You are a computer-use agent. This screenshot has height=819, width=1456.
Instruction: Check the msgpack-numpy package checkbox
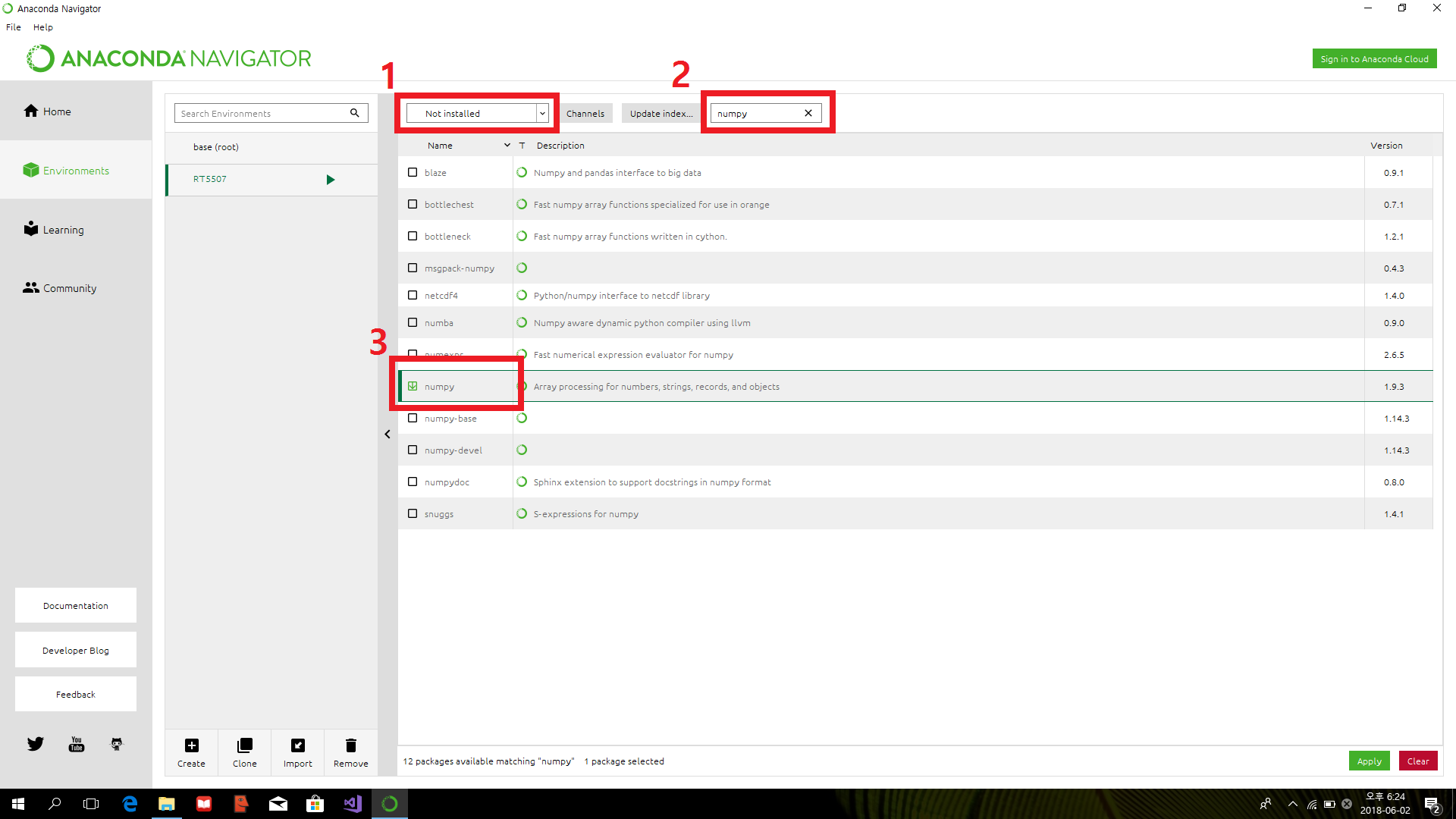coord(413,268)
